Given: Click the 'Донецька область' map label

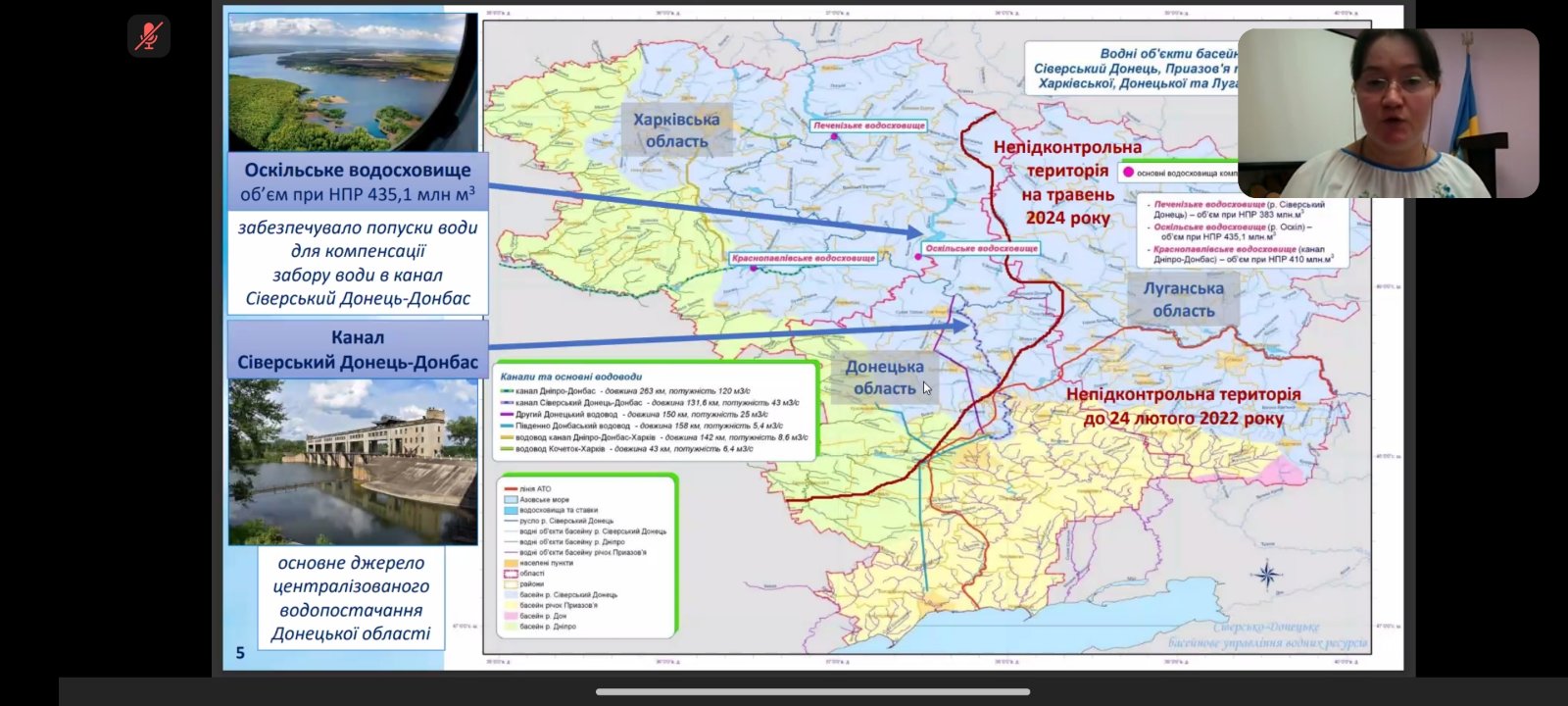Looking at the screenshot, I should [884, 378].
